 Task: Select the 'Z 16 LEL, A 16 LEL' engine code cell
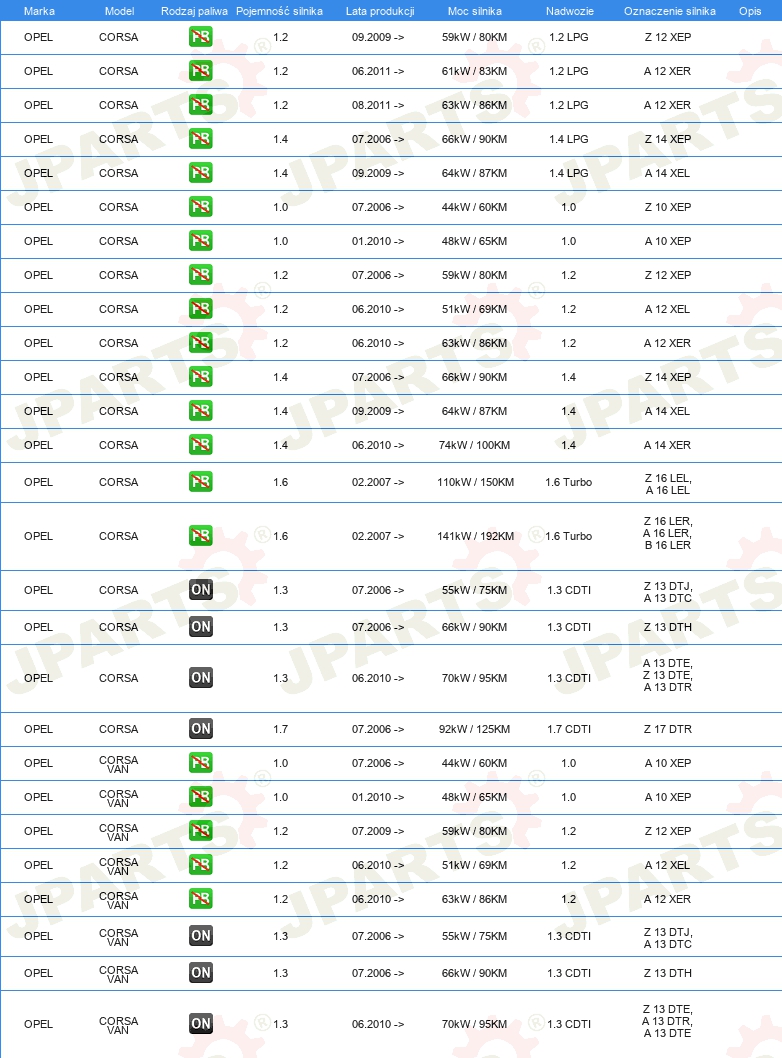(667, 484)
